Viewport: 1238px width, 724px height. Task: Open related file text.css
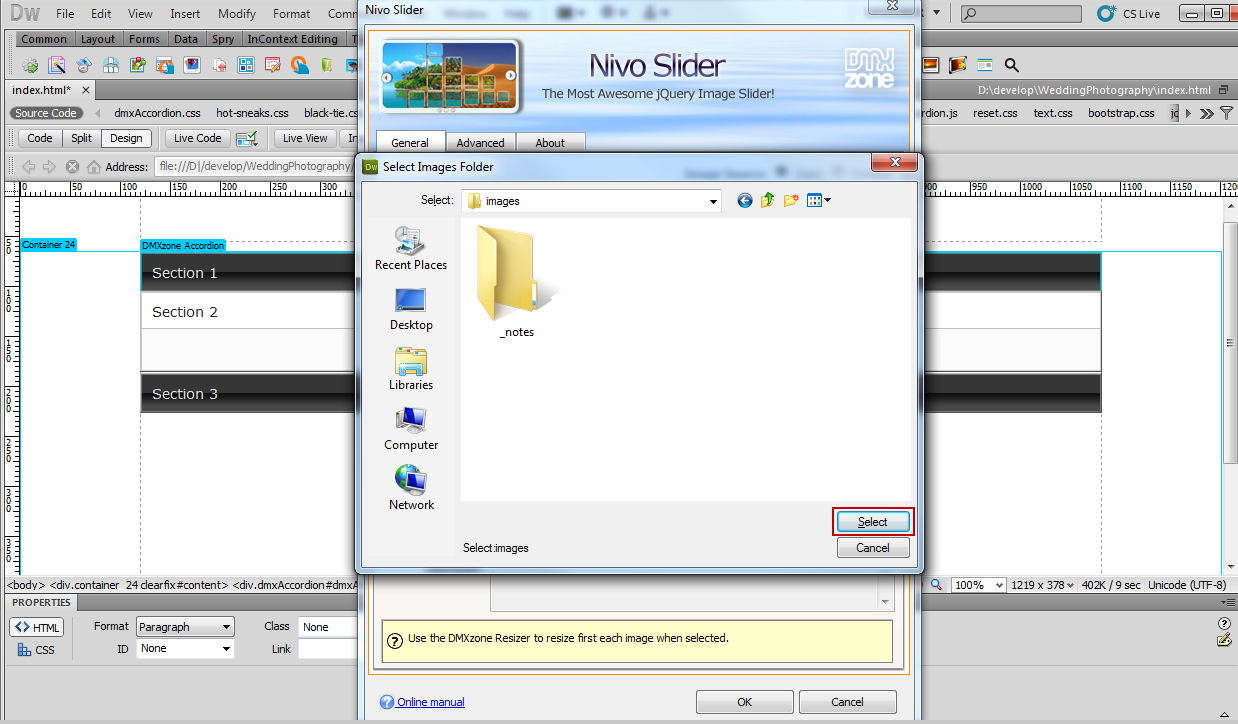click(x=1053, y=113)
